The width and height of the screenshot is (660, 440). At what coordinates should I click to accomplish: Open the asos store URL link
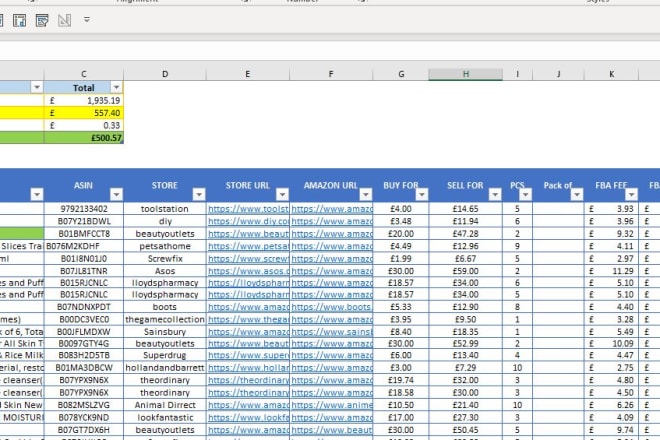248,271
